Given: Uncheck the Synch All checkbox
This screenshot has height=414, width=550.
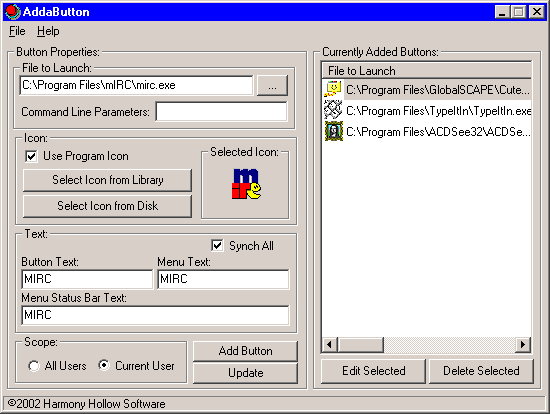Looking at the screenshot, I should (217, 245).
